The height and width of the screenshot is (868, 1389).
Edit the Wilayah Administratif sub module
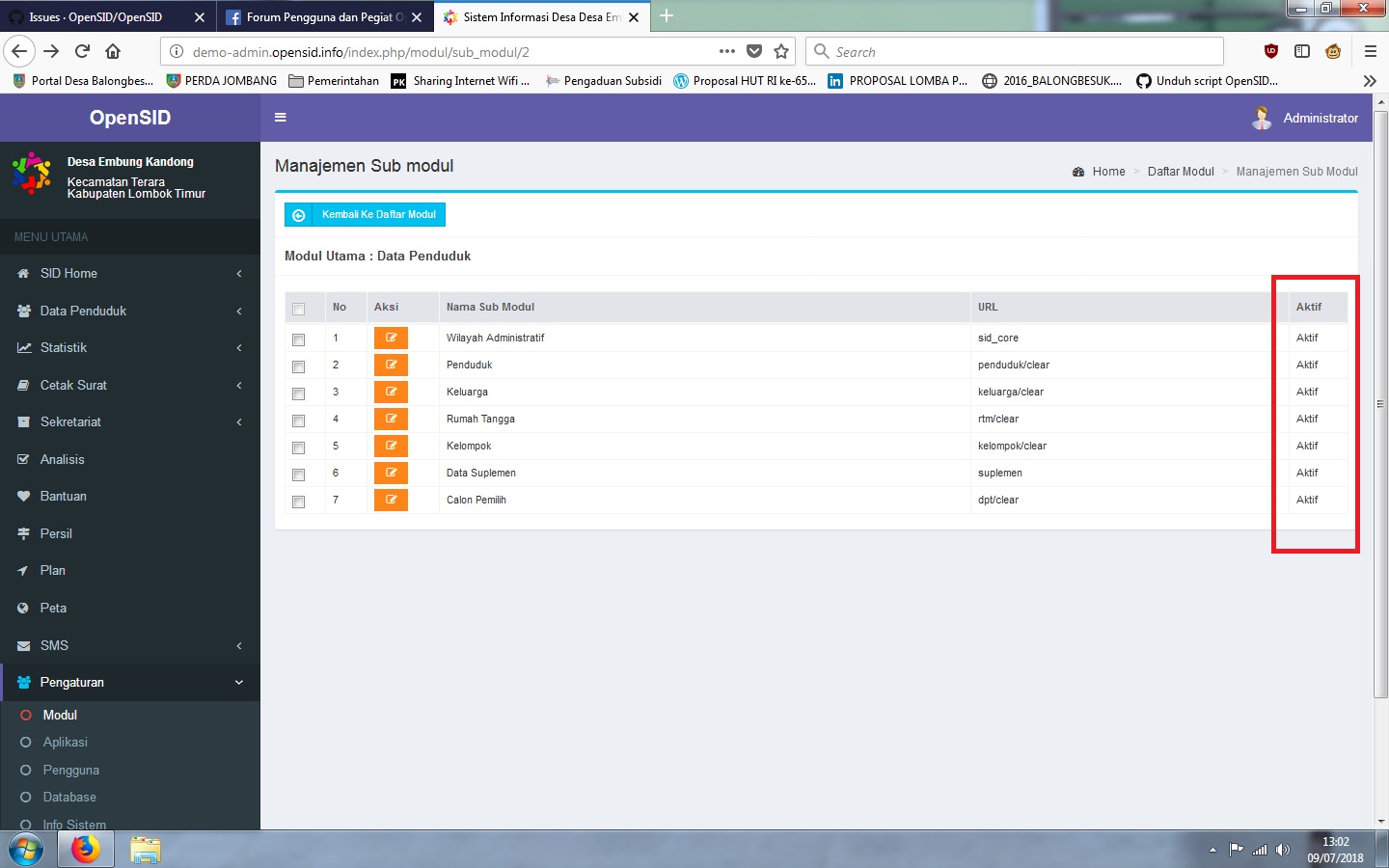(x=391, y=338)
